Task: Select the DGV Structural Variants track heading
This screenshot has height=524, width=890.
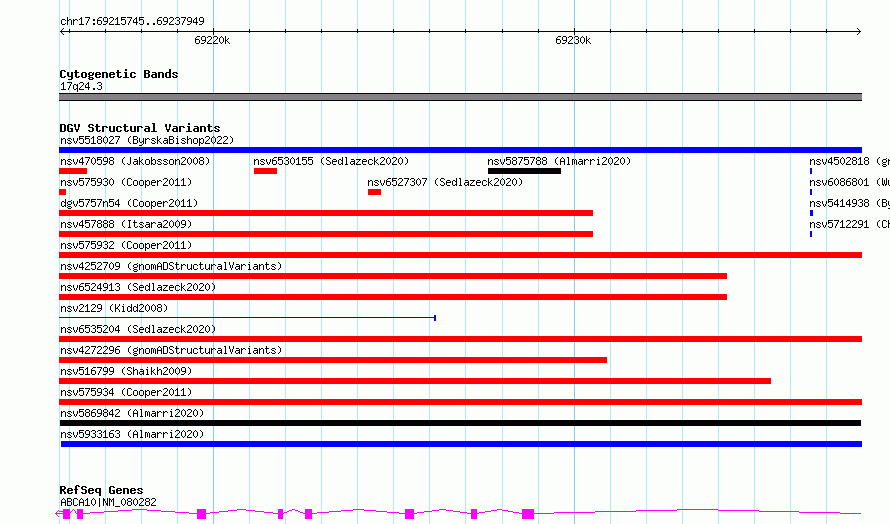Action: (140, 128)
